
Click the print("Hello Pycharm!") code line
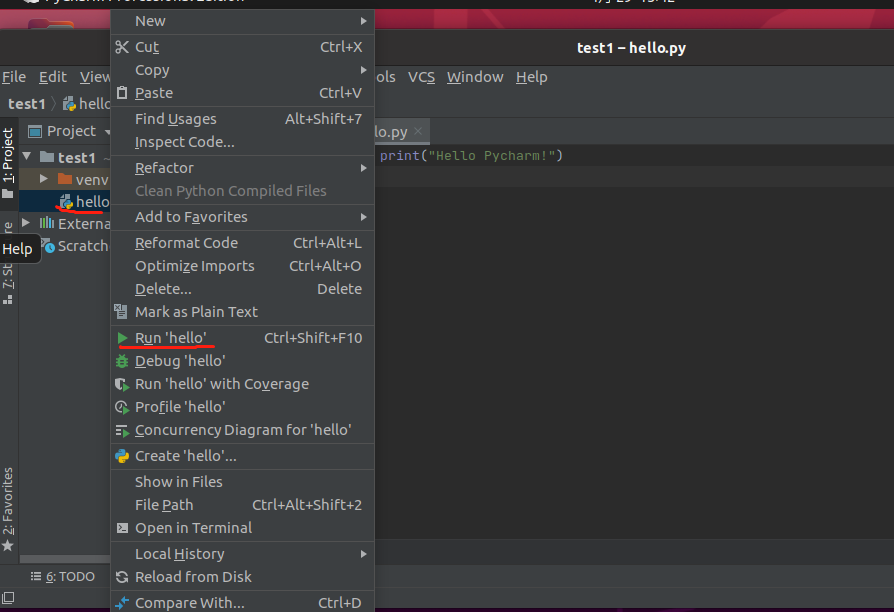(471, 156)
